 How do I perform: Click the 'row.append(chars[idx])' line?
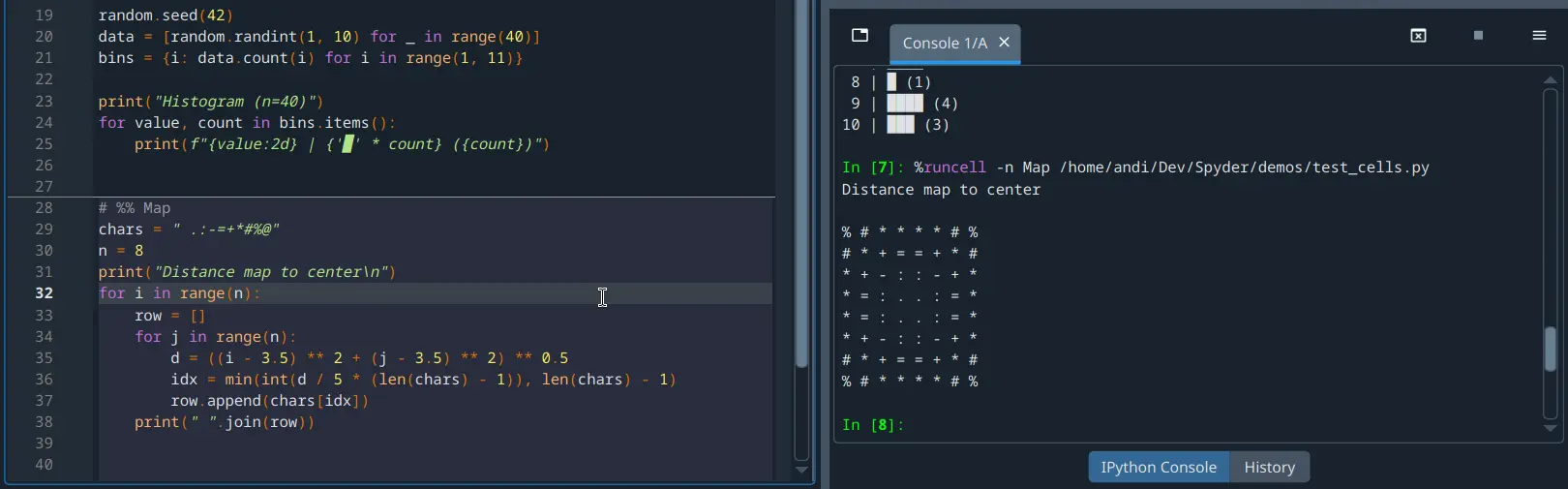pos(270,401)
